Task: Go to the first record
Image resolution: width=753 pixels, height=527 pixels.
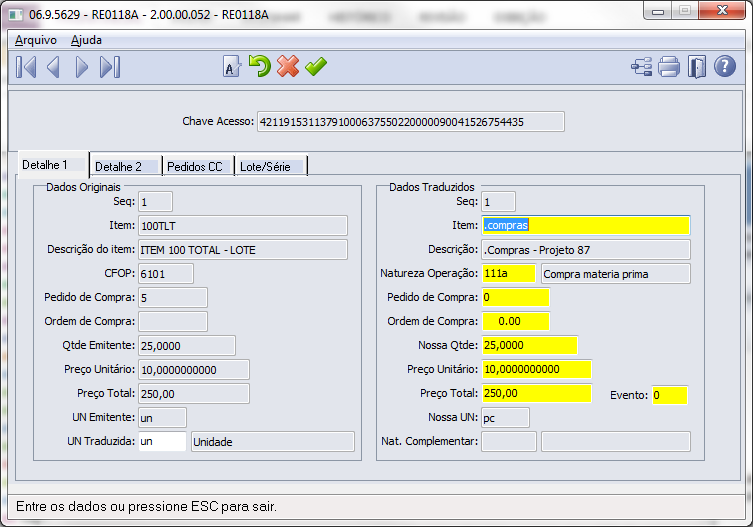Action: click(x=26, y=67)
